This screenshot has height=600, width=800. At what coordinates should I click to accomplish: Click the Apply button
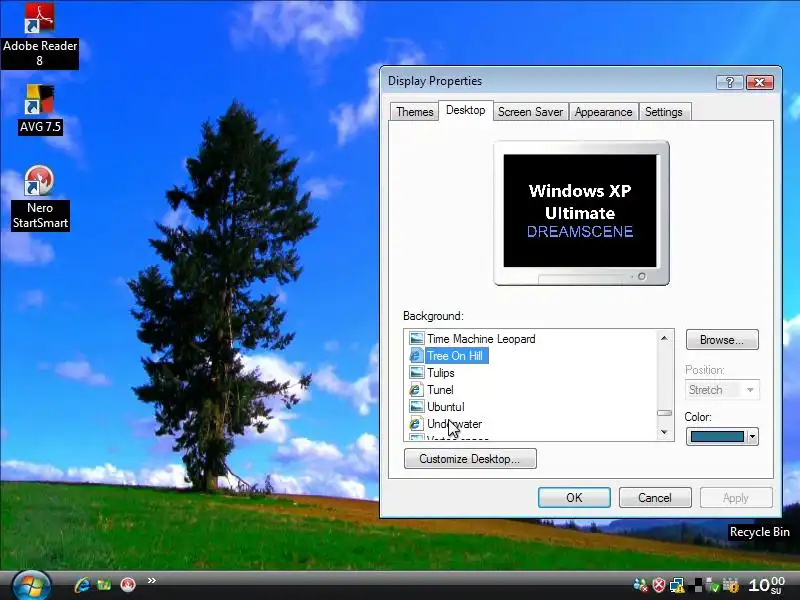[736, 497]
